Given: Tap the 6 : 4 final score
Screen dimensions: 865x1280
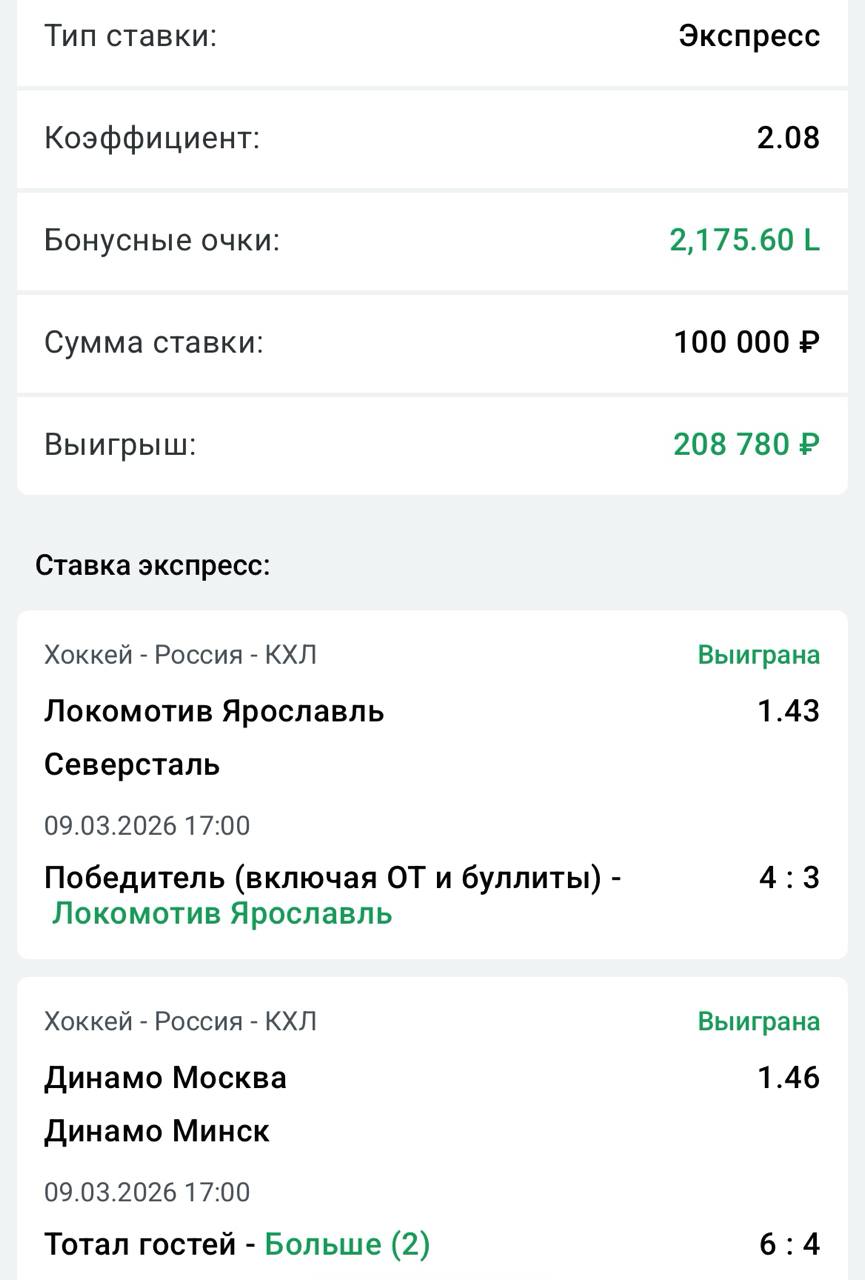Looking at the screenshot, I should pos(788,1244).
